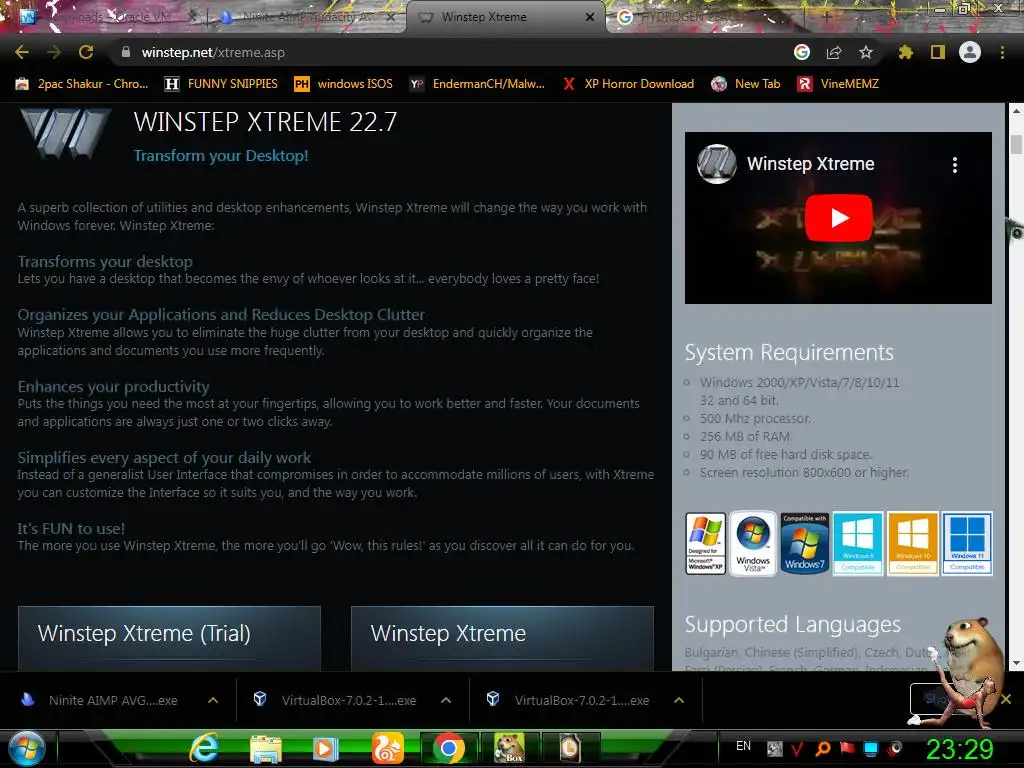Screen dimensions: 1024x768
Task: Click the Google icon in address bar
Action: click(x=802, y=52)
